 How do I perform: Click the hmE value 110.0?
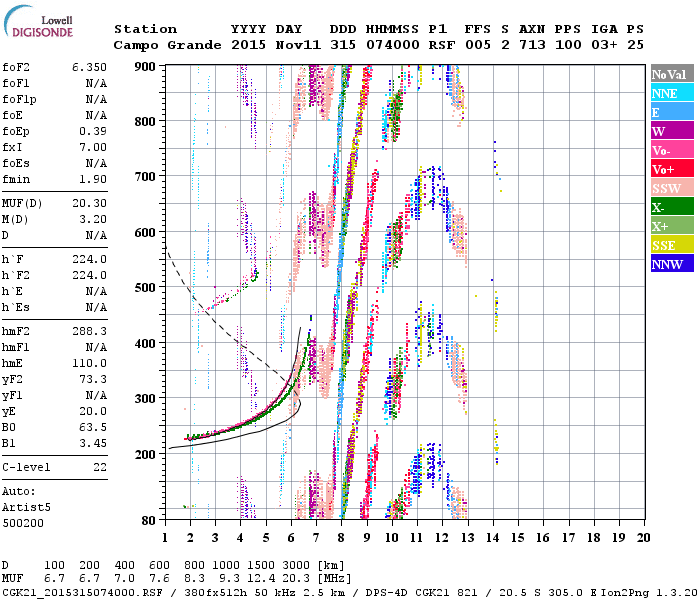point(89,363)
